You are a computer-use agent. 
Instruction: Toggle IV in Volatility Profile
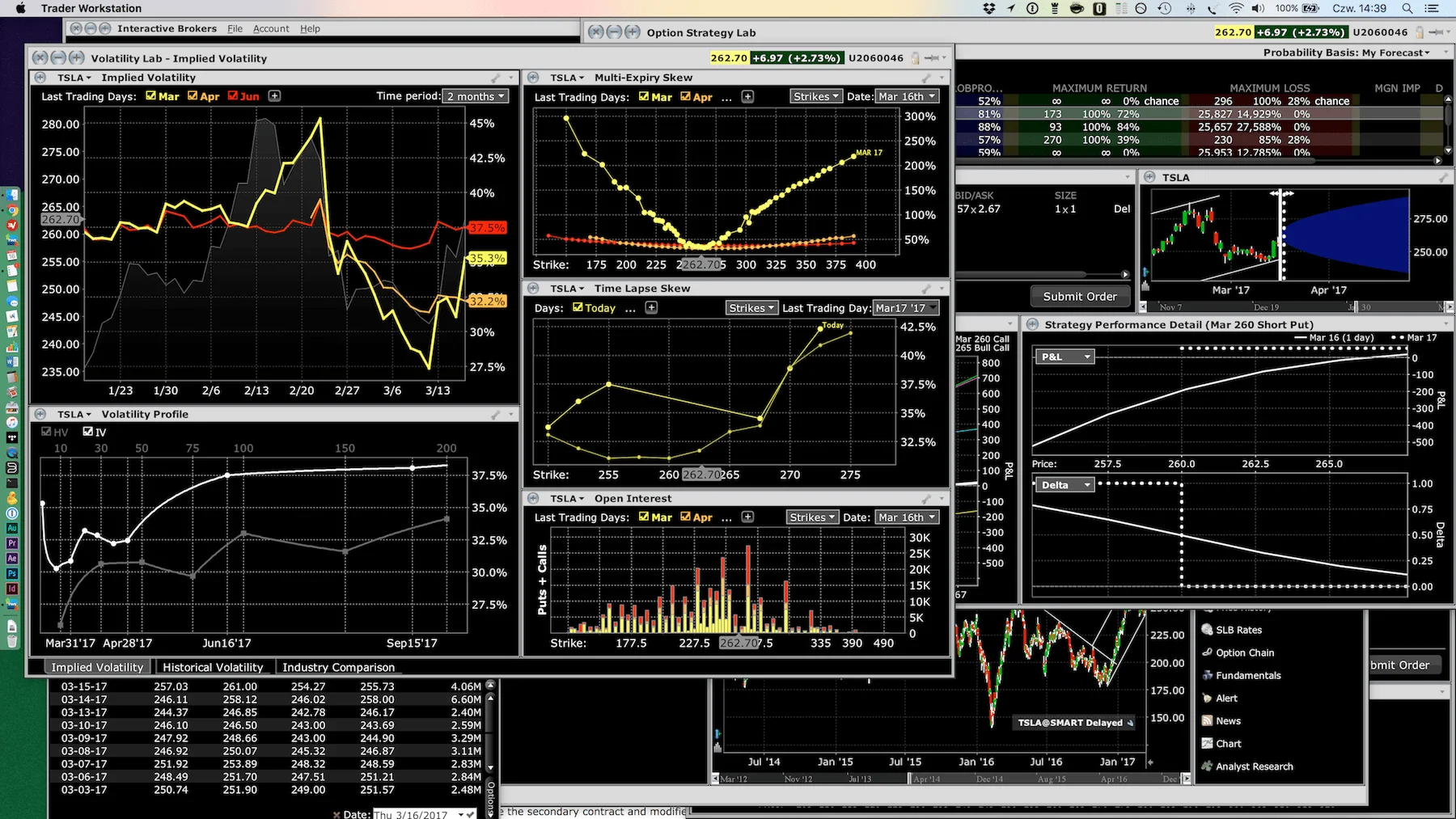[87, 432]
